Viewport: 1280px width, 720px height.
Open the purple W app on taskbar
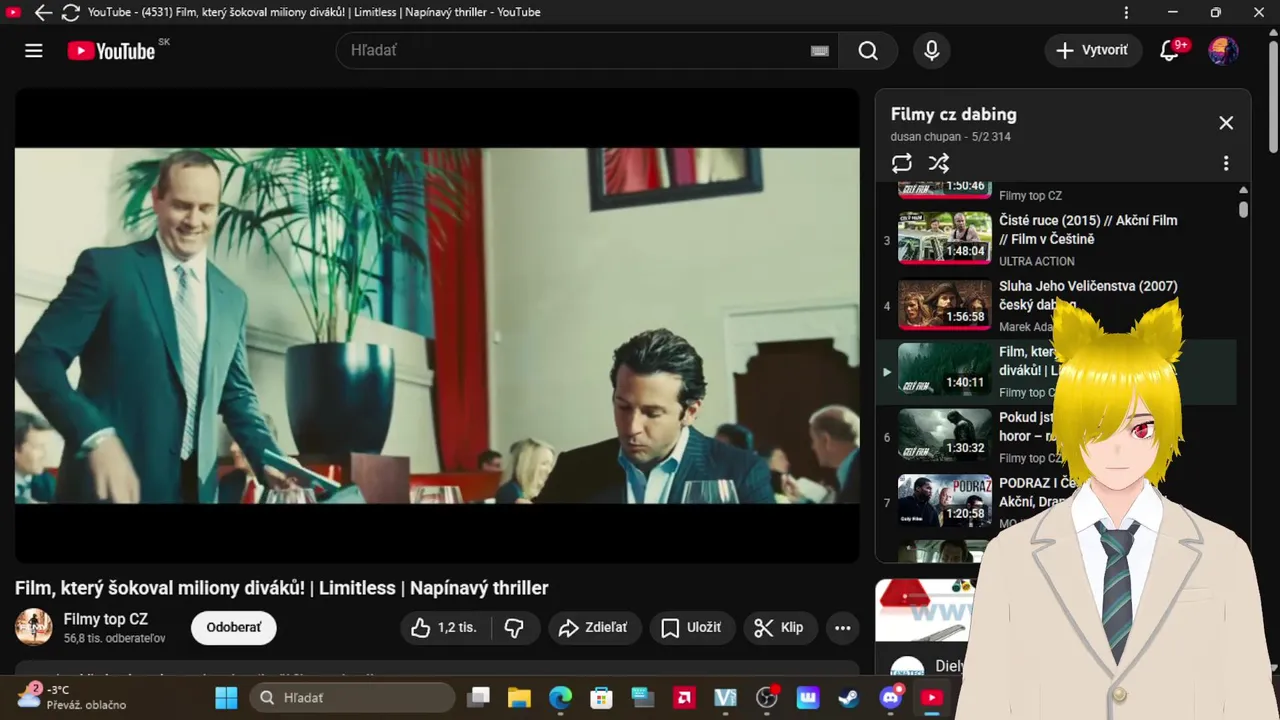tap(807, 698)
